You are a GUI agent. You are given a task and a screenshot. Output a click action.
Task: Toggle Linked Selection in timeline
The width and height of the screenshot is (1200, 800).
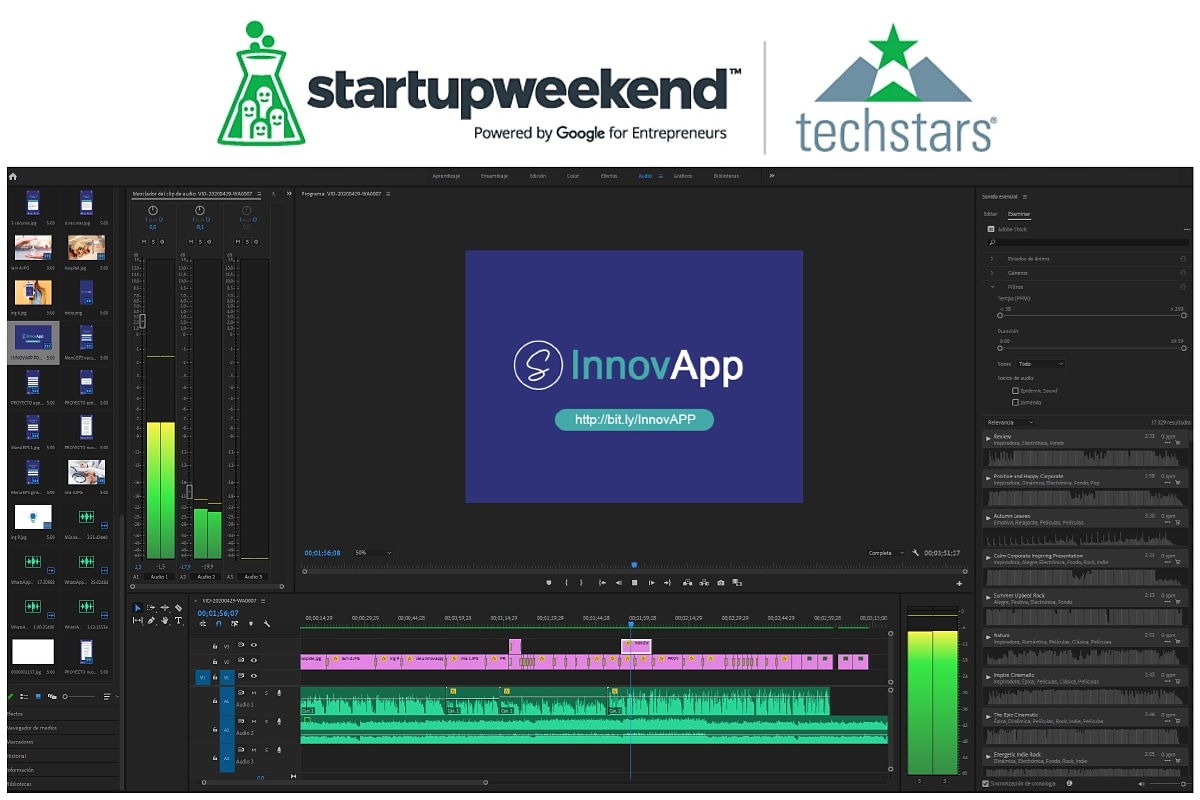coord(234,624)
